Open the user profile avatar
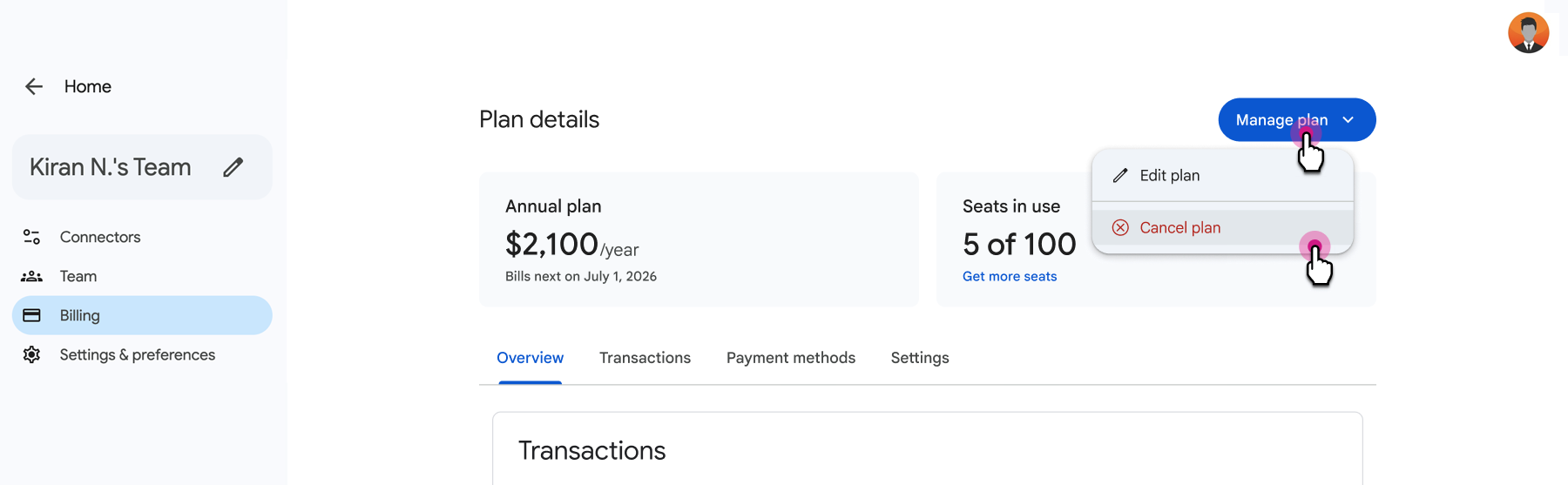This screenshot has width=1568, height=485. (x=1528, y=33)
